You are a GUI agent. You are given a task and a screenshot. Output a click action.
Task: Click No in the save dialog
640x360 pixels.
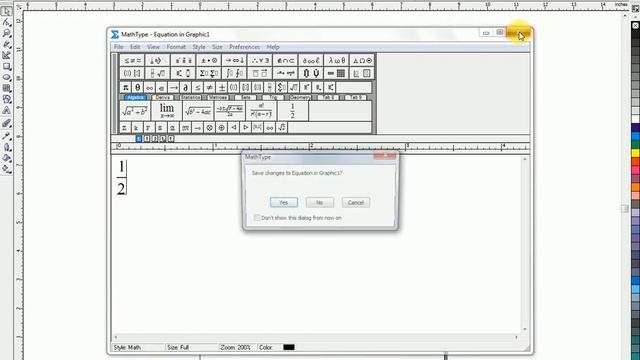tap(320, 202)
